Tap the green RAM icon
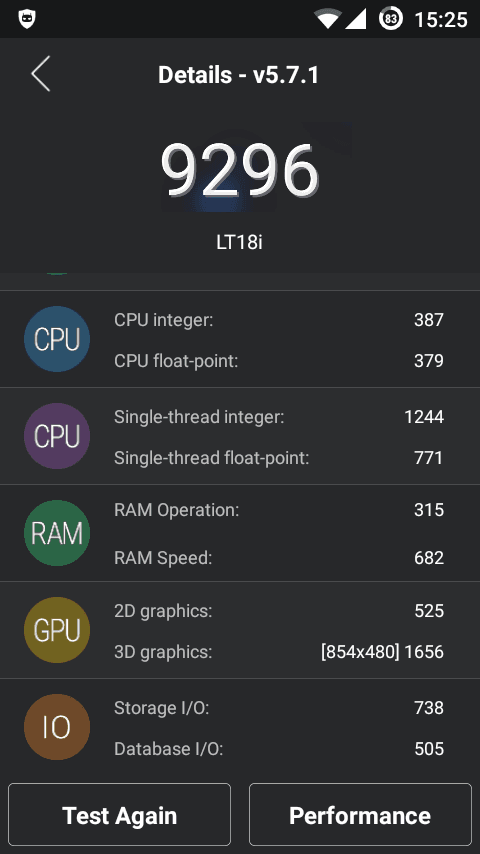This screenshot has height=854, width=480. [x=57, y=533]
